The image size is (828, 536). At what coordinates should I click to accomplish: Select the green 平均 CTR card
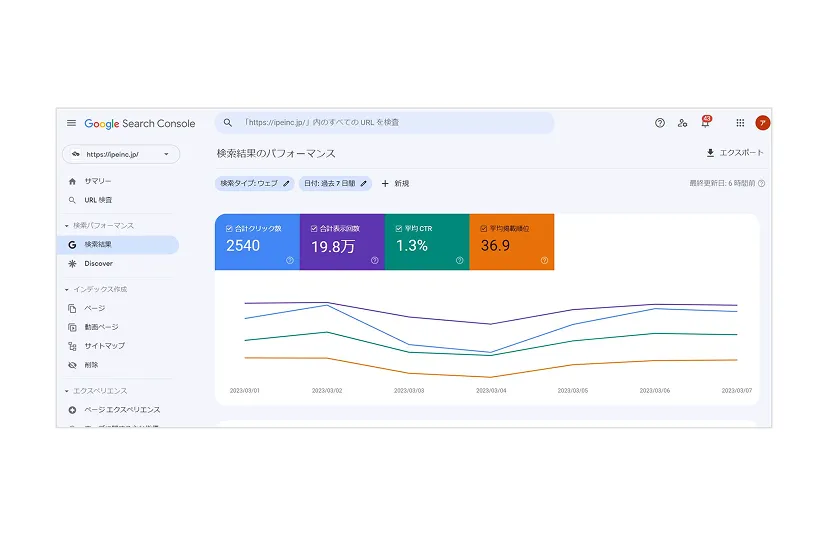426,241
